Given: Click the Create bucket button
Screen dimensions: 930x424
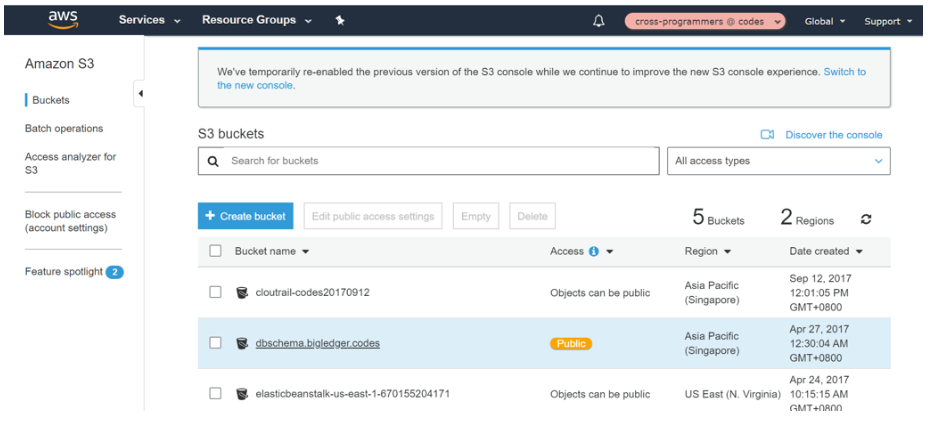Looking at the screenshot, I should point(245,216).
